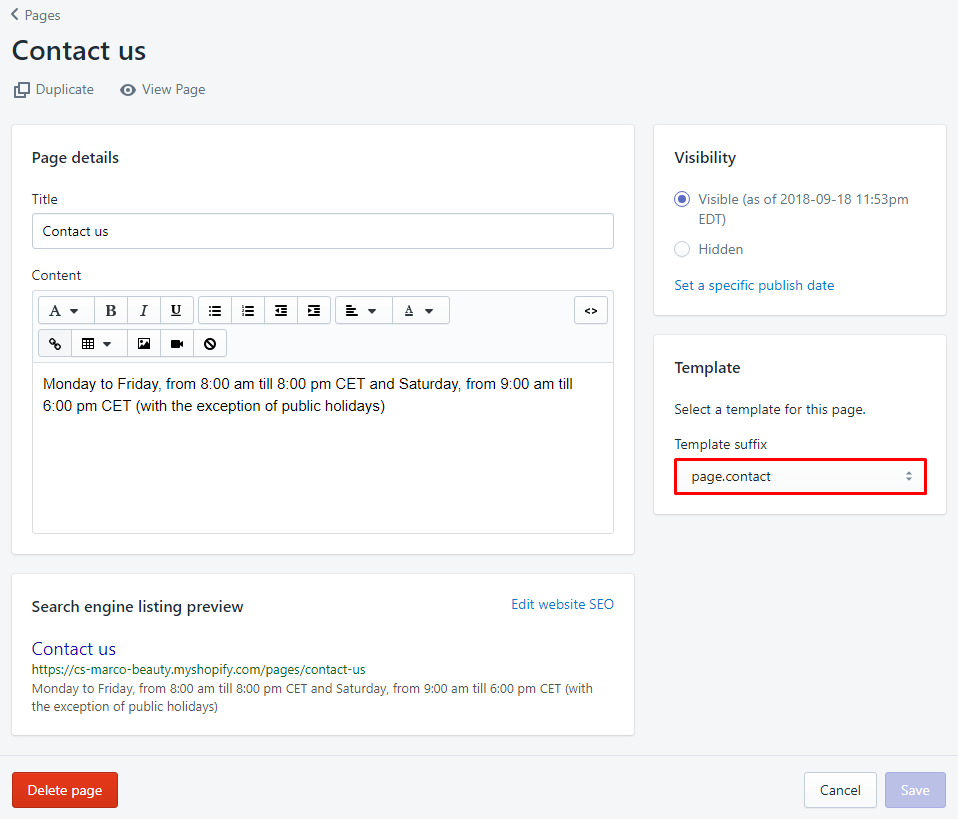Viewport: 958px width, 819px height.
Task: Select the Hidden visibility option
Action: pos(681,249)
